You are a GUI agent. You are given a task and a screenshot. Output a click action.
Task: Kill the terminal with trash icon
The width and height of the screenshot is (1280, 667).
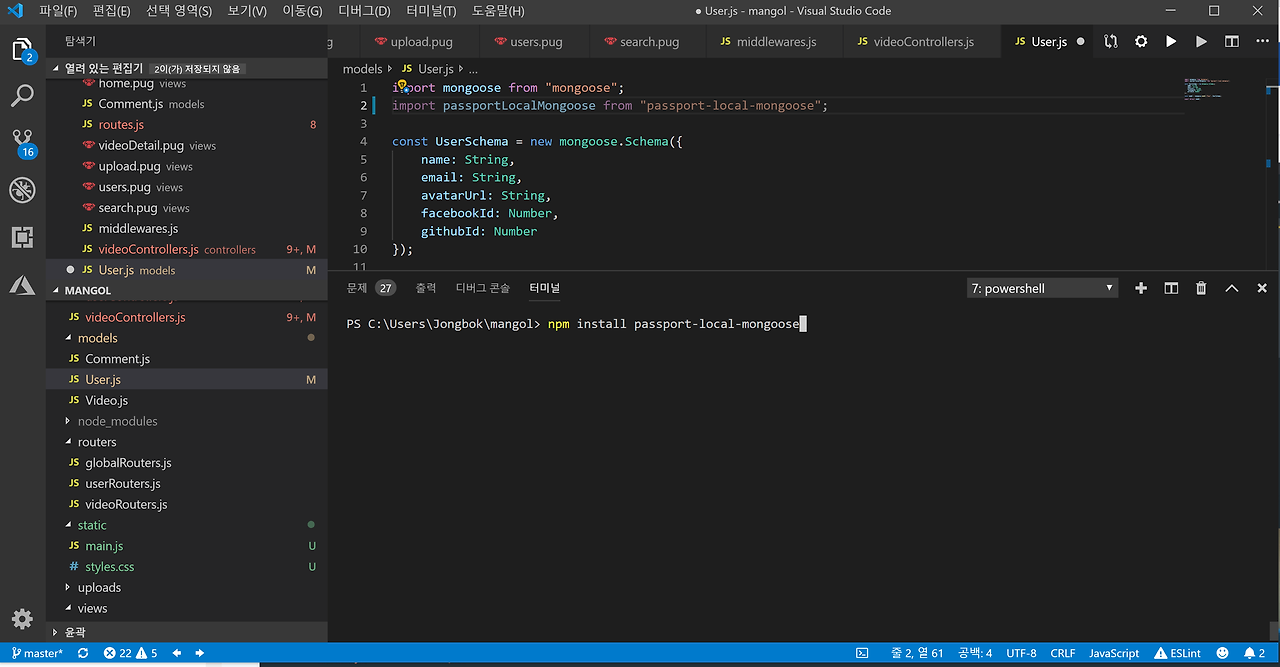tap(1201, 288)
